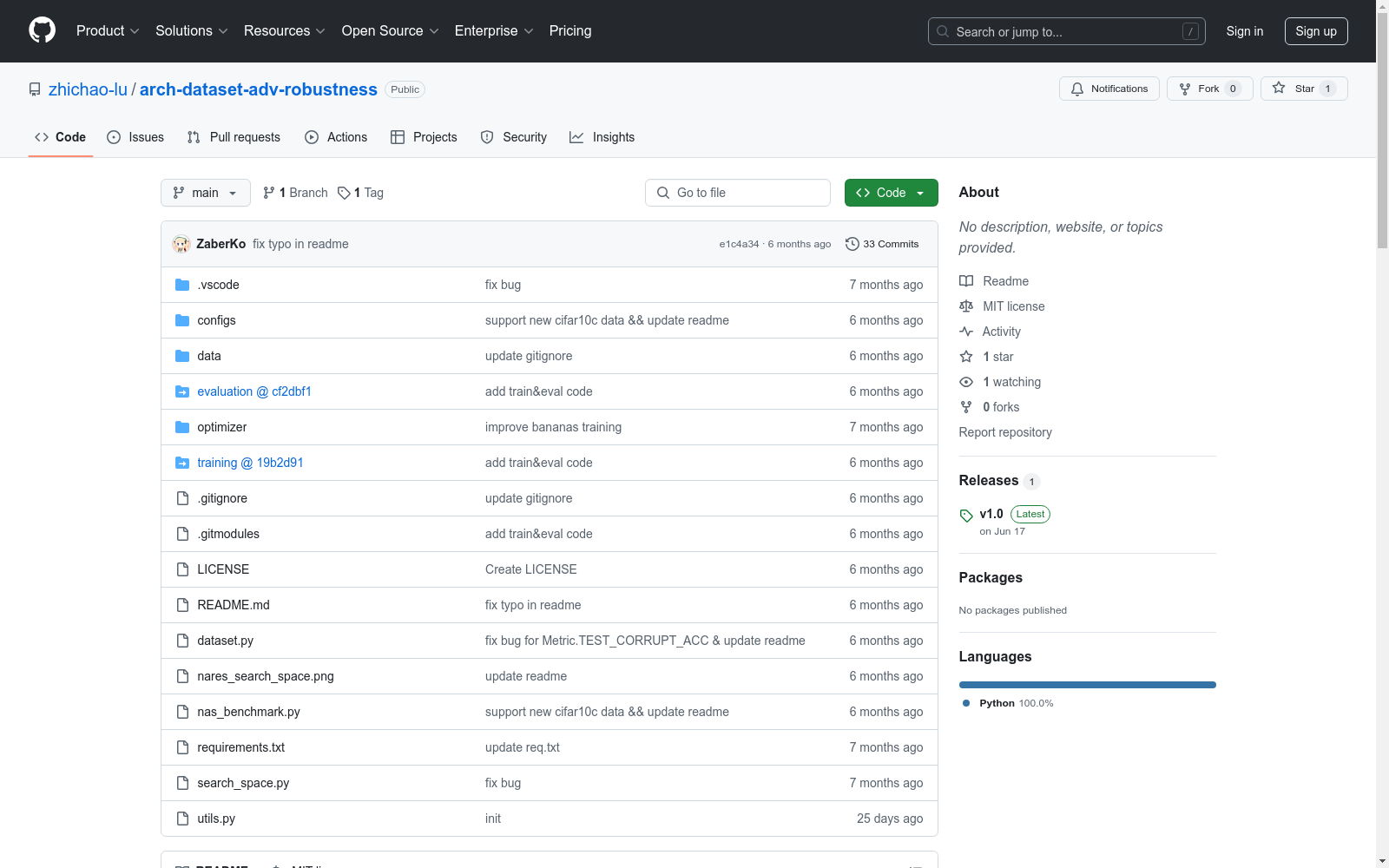This screenshot has height=868, width=1389.
Task: Switch to the Issues tab
Action: (x=135, y=137)
